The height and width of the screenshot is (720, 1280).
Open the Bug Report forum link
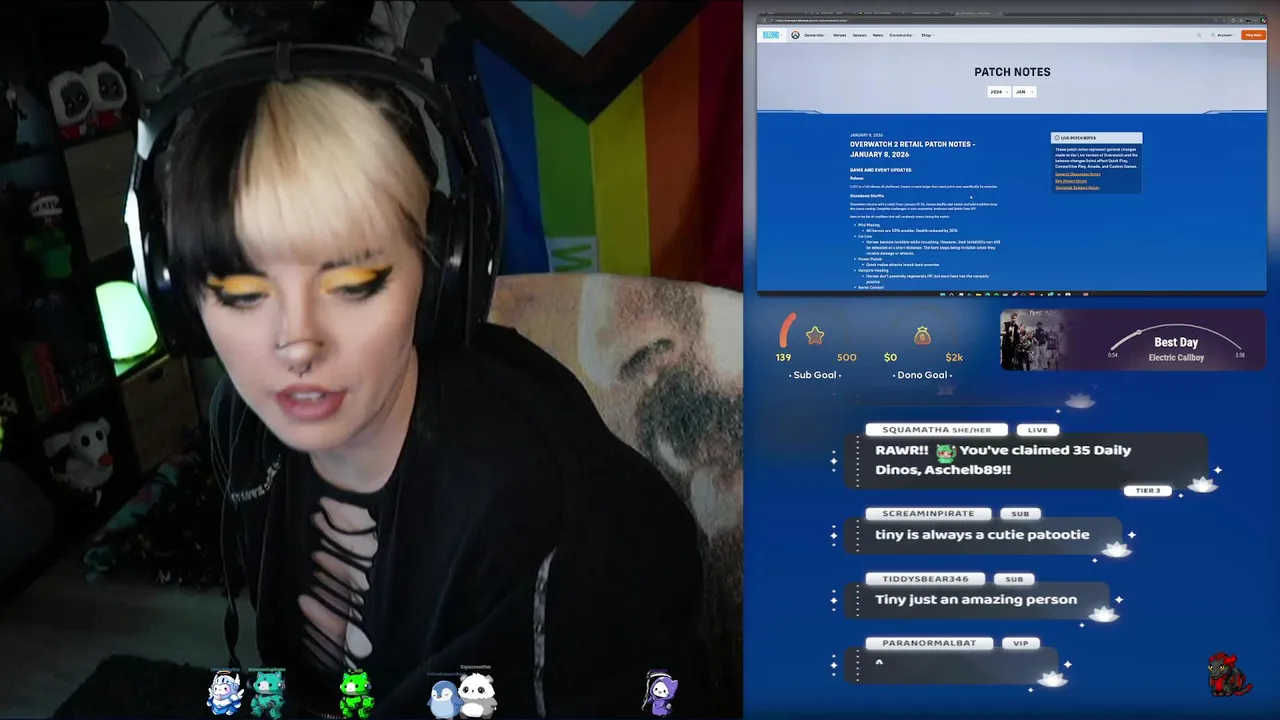coord(1070,181)
